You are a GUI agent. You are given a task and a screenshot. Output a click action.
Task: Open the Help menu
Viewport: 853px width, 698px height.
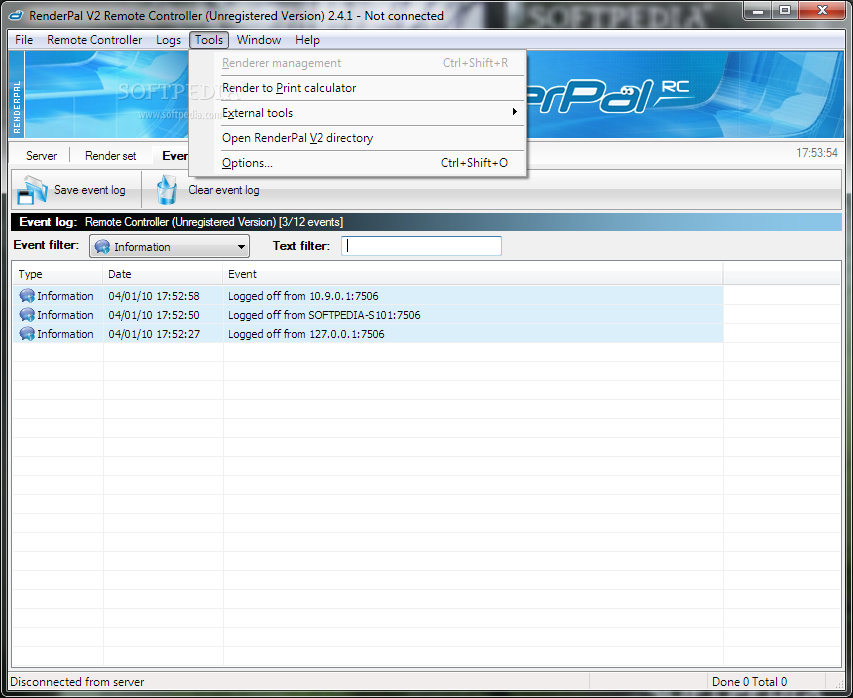point(307,40)
